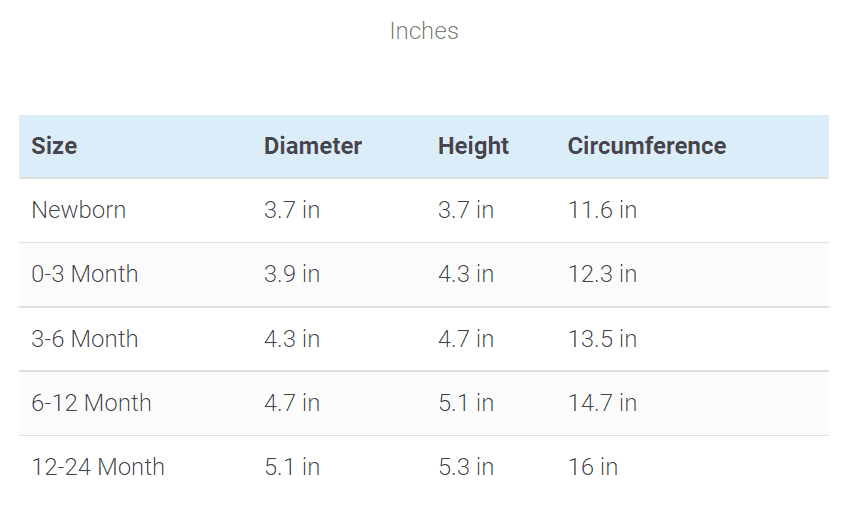This screenshot has height=523, width=846.
Task: Select the Newborn diameter cell
Action: 292,210
